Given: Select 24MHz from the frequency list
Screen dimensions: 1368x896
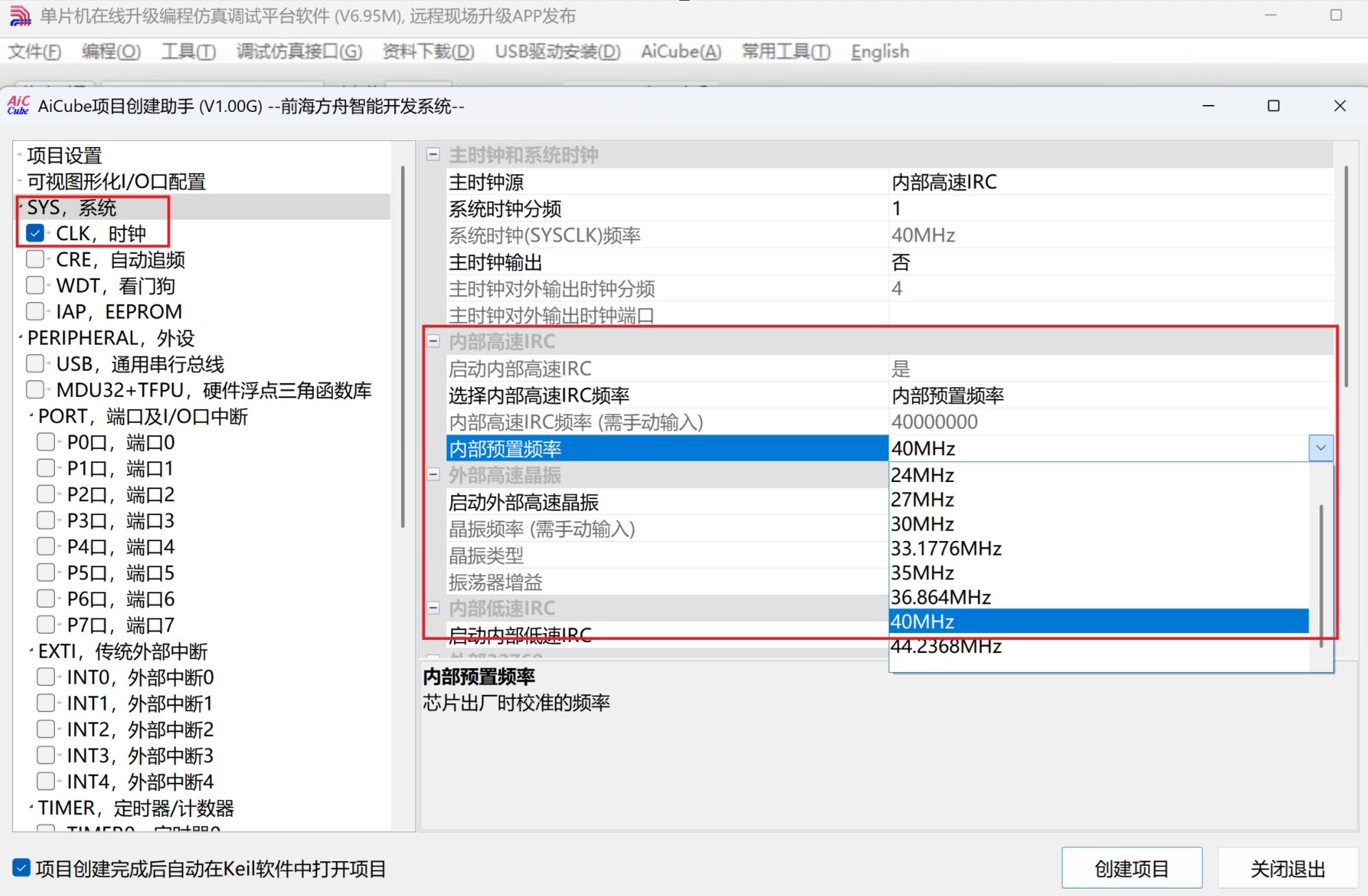Looking at the screenshot, I should click(x=1099, y=475).
